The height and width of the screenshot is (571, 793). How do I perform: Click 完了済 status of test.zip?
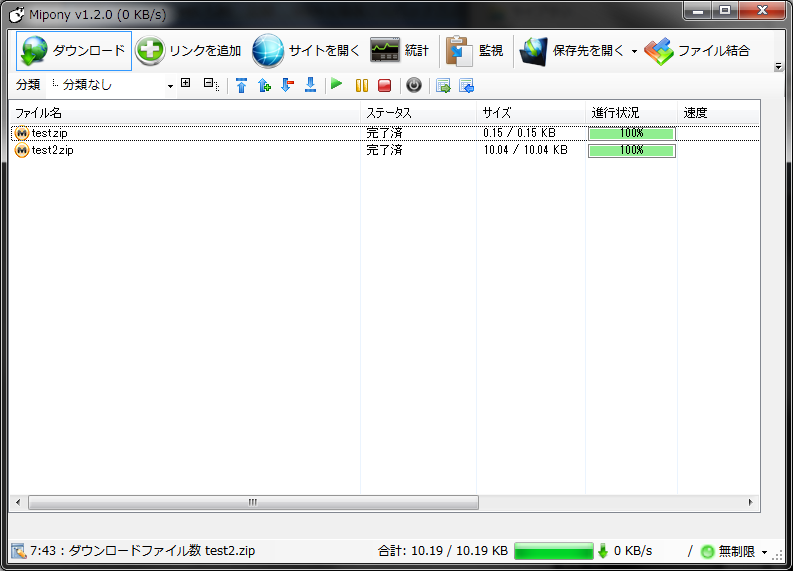(x=384, y=133)
